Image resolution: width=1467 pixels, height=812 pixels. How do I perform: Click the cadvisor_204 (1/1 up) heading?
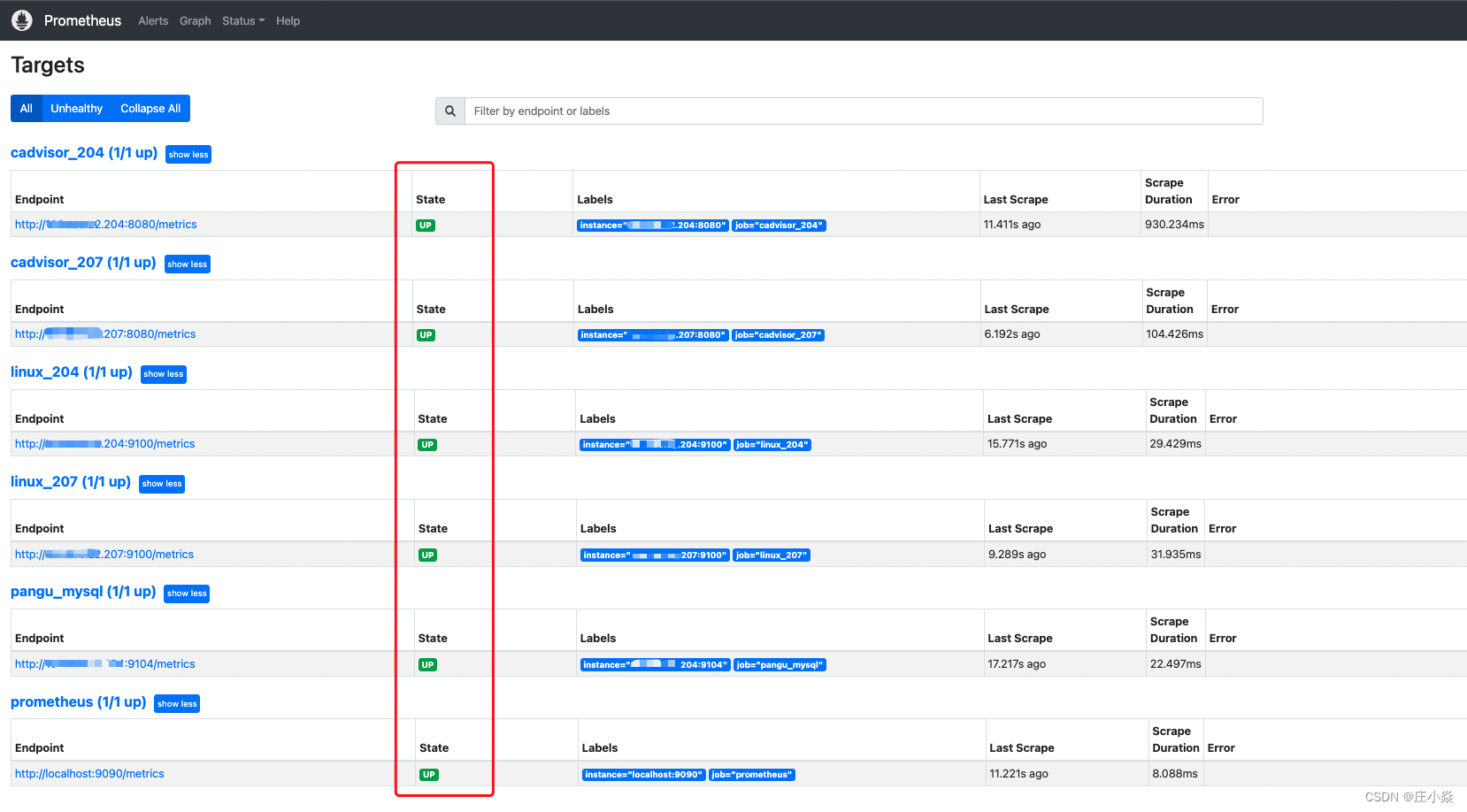click(84, 153)
